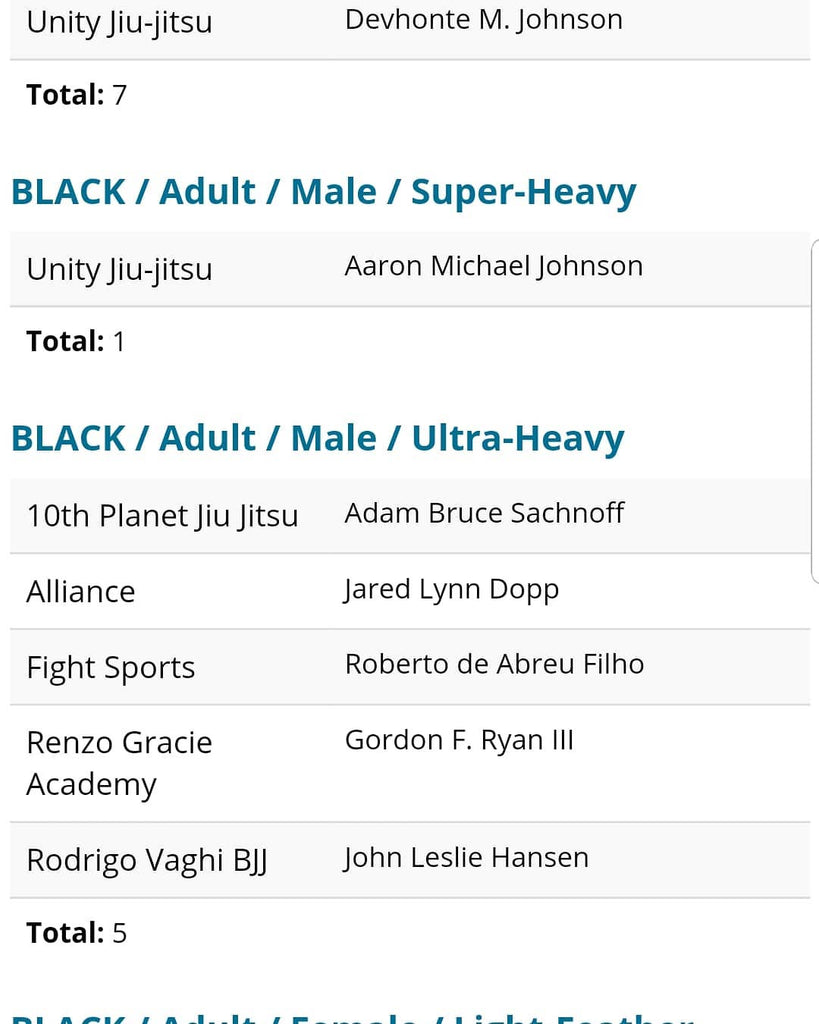Click the name Gordon F. Ryan III
819x1024 pixels.
click(x=459, y=741)
